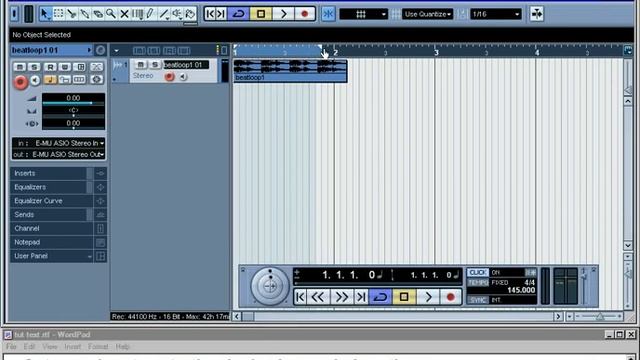The width and height of the screenshot is (640, 360).
Task: Toggle the Snap on/off button
Action: [328, 14]
